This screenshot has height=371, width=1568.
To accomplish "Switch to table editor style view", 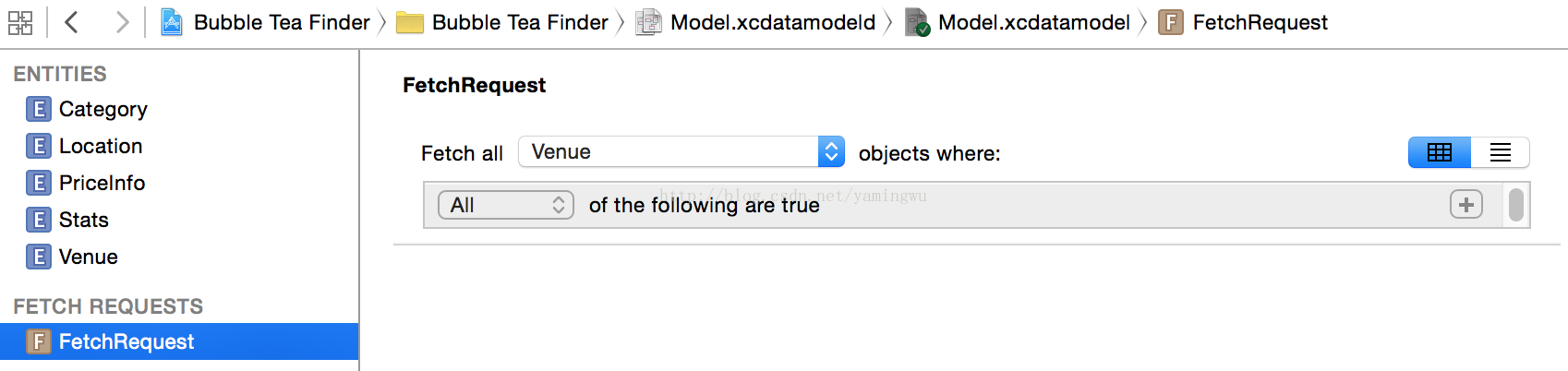I will 1440,152.
